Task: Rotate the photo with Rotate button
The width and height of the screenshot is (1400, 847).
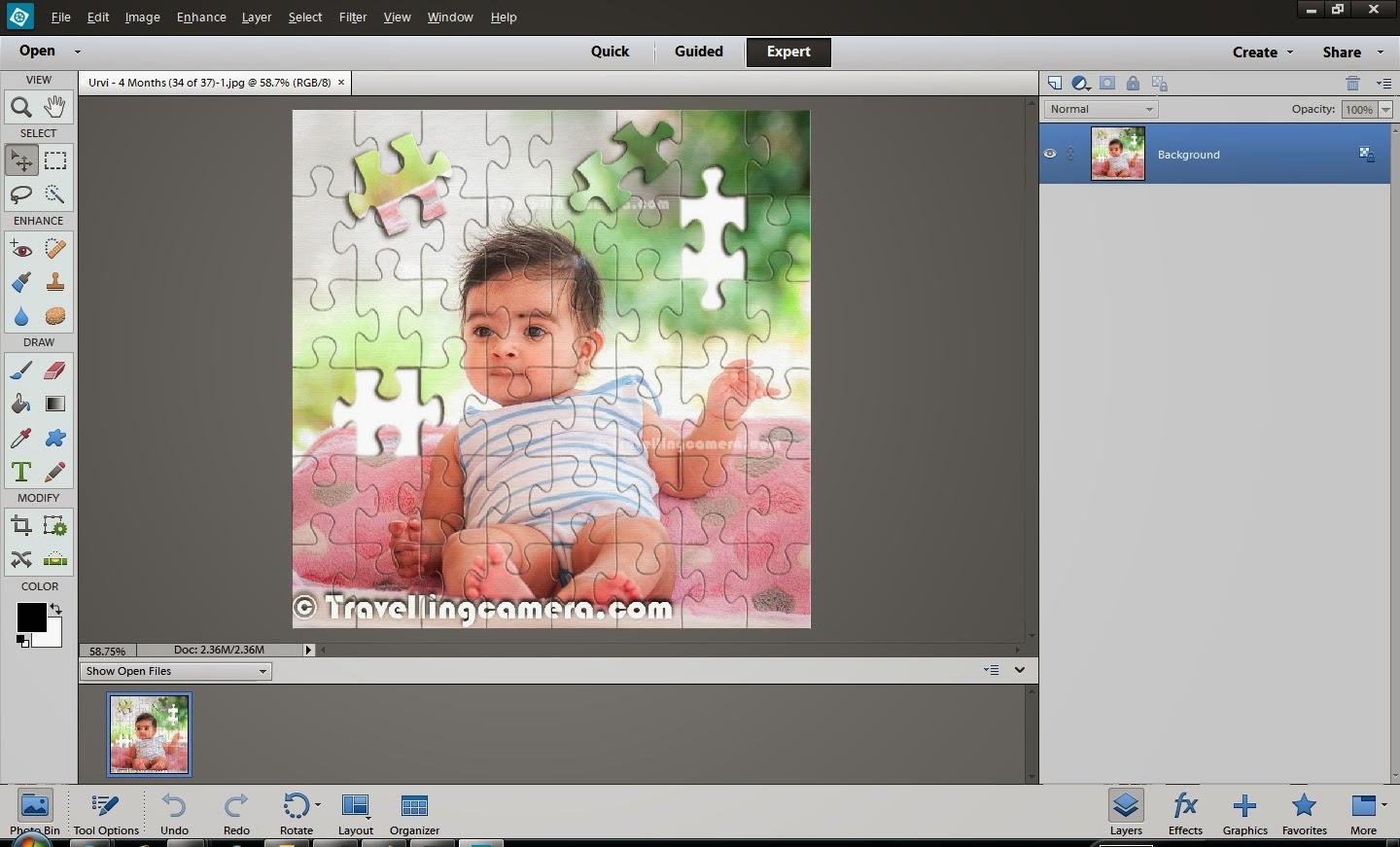Action: click(x=297, y=813)
